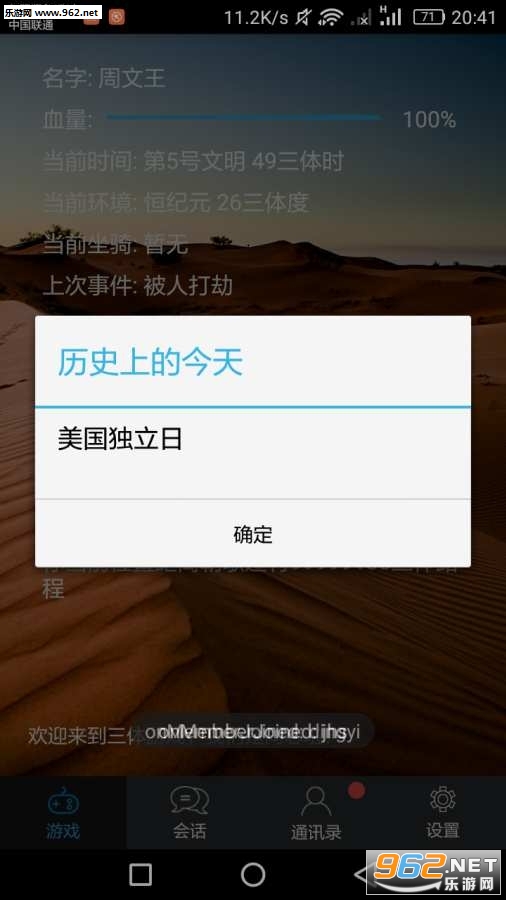Tap the battery indicator in status bar
Image resolution: width=506 pixels, height=900 pixels.
[429, 17]
